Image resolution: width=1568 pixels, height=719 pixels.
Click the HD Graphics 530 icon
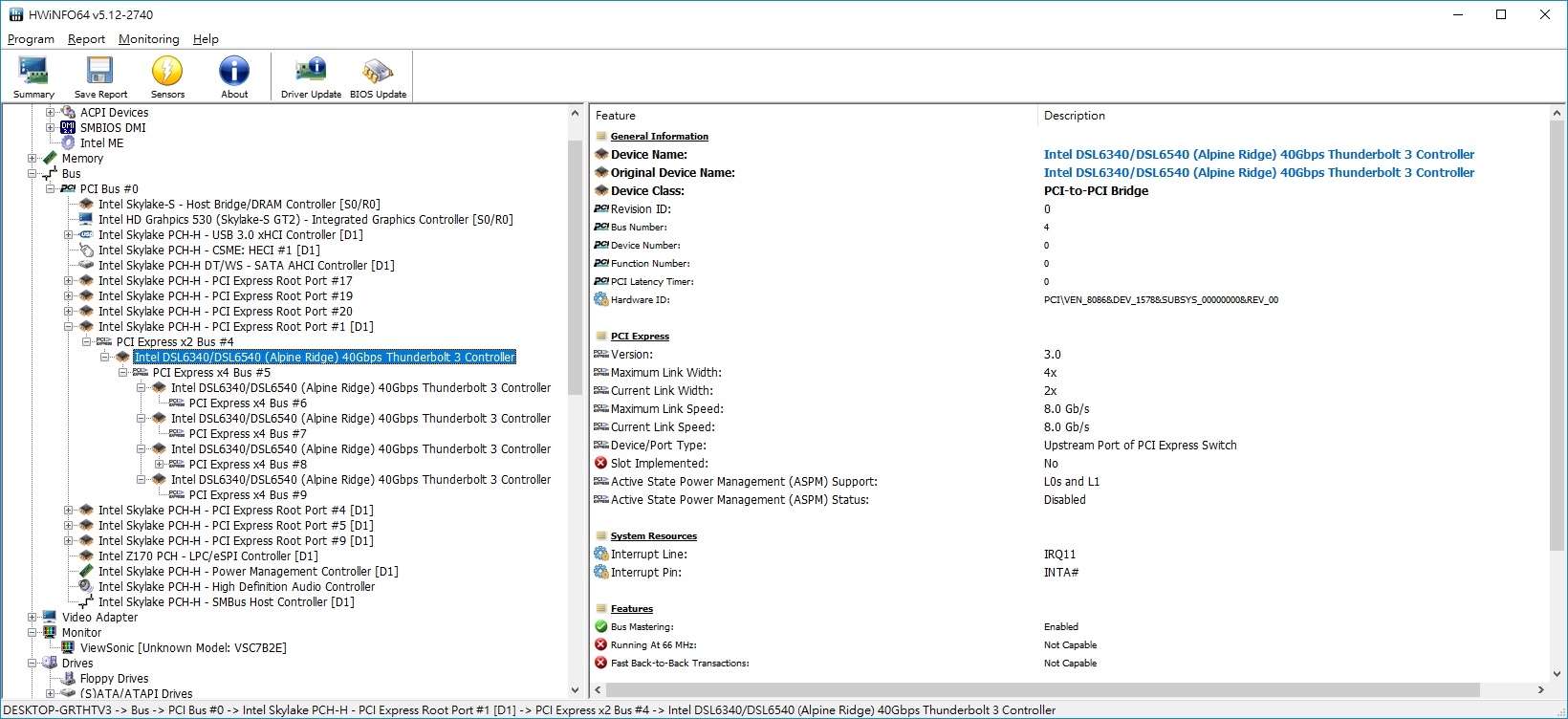pyautogui.click(x=86, y=219)
